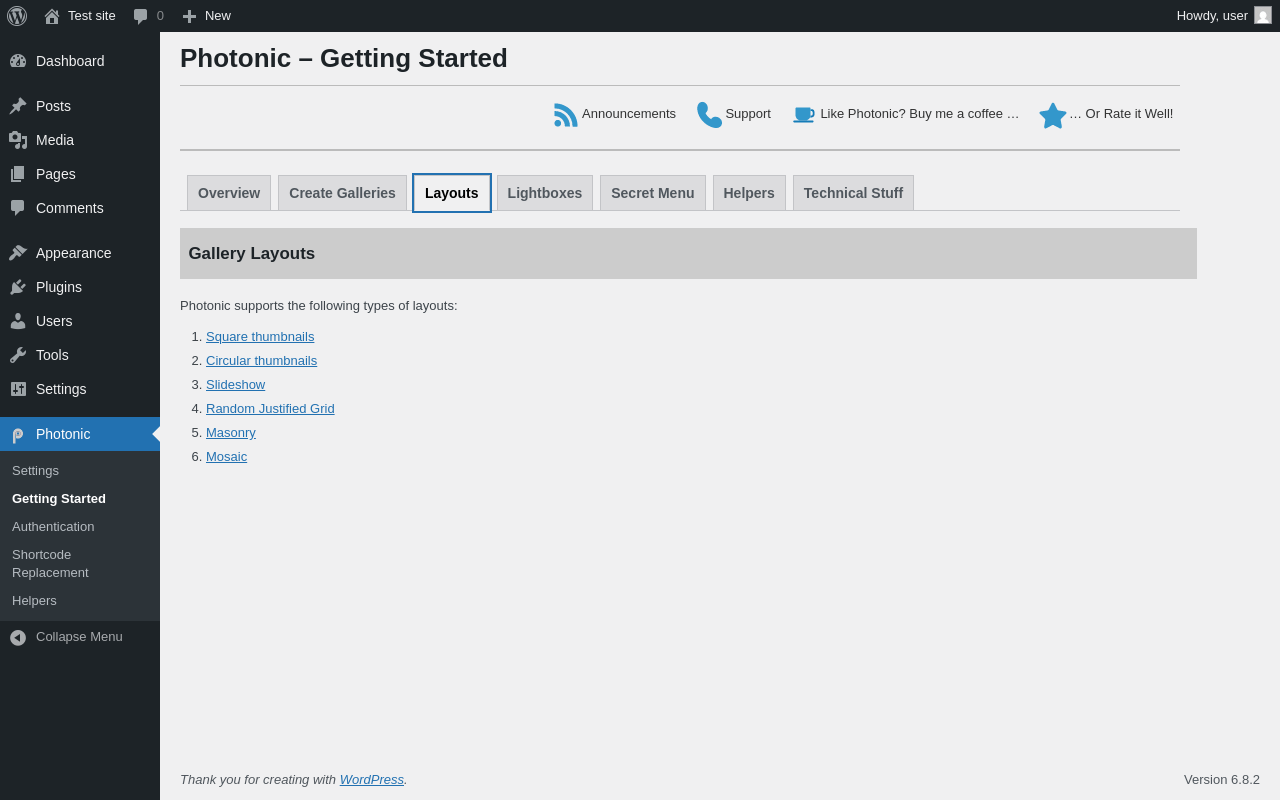
Task: Click the home icon beside Test site
Action: click(52, 16)
